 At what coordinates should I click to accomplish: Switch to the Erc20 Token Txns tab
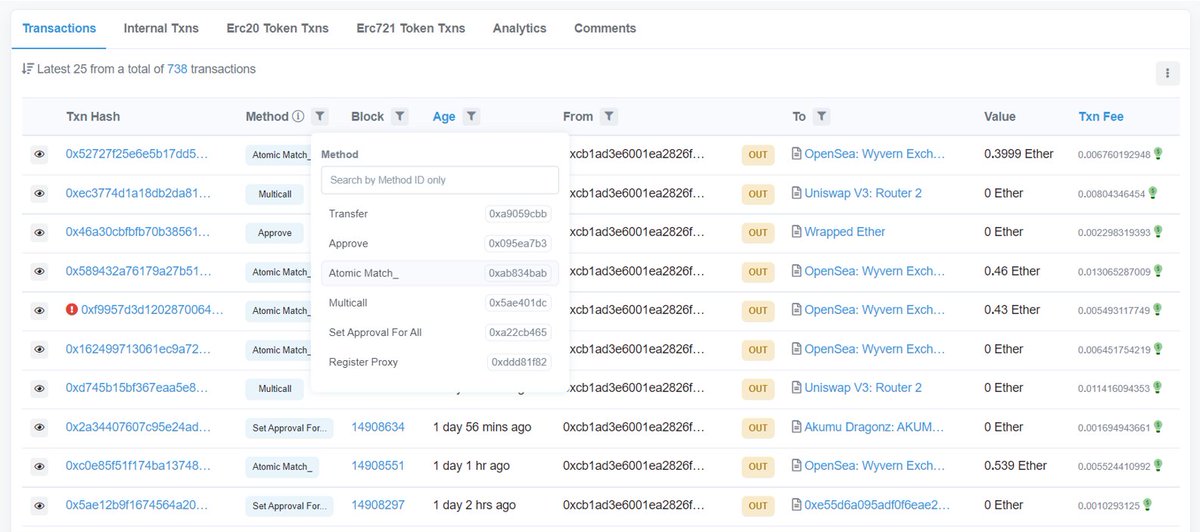click(x=276, y=28)
